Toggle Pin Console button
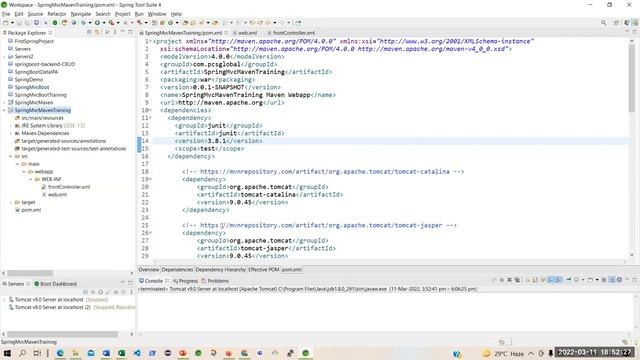The image size is (640, 360). pyautogui.click(x=569, y=280)
